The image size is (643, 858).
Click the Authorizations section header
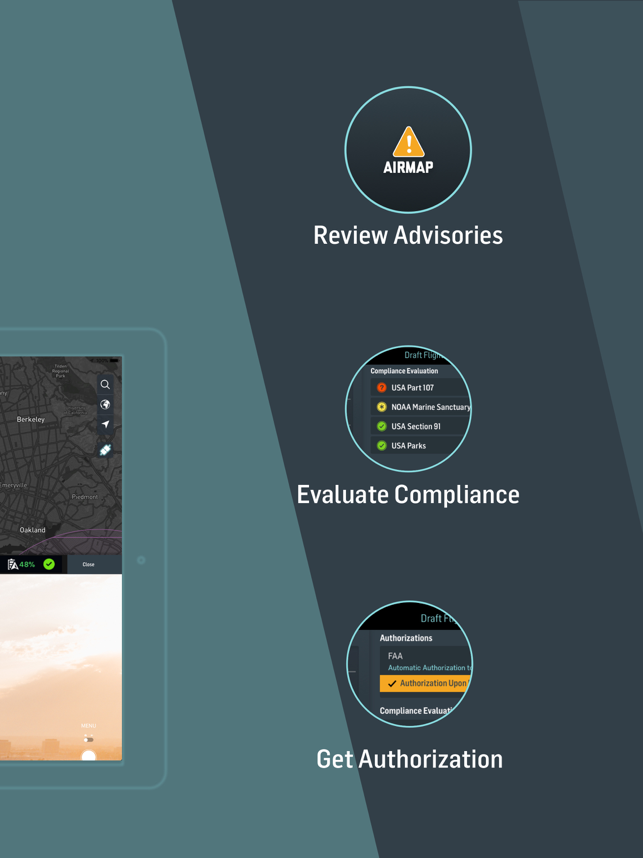pos(406,638)
